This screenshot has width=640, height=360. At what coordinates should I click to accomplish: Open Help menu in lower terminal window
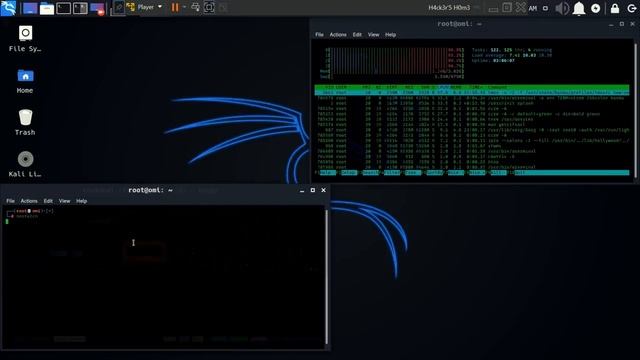pos(81,201)
